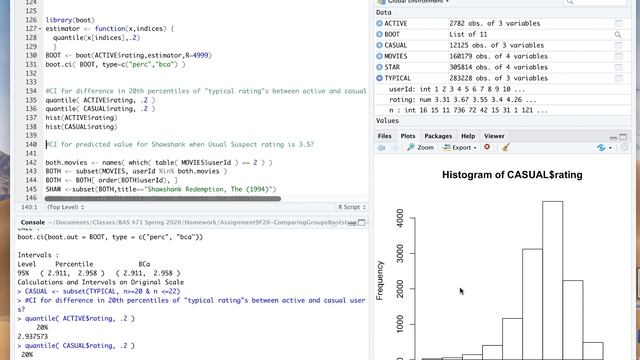The image size is (640, 360).
Task: Click the Histogram of CASUAL$rating title
Action: click(512, 175)
